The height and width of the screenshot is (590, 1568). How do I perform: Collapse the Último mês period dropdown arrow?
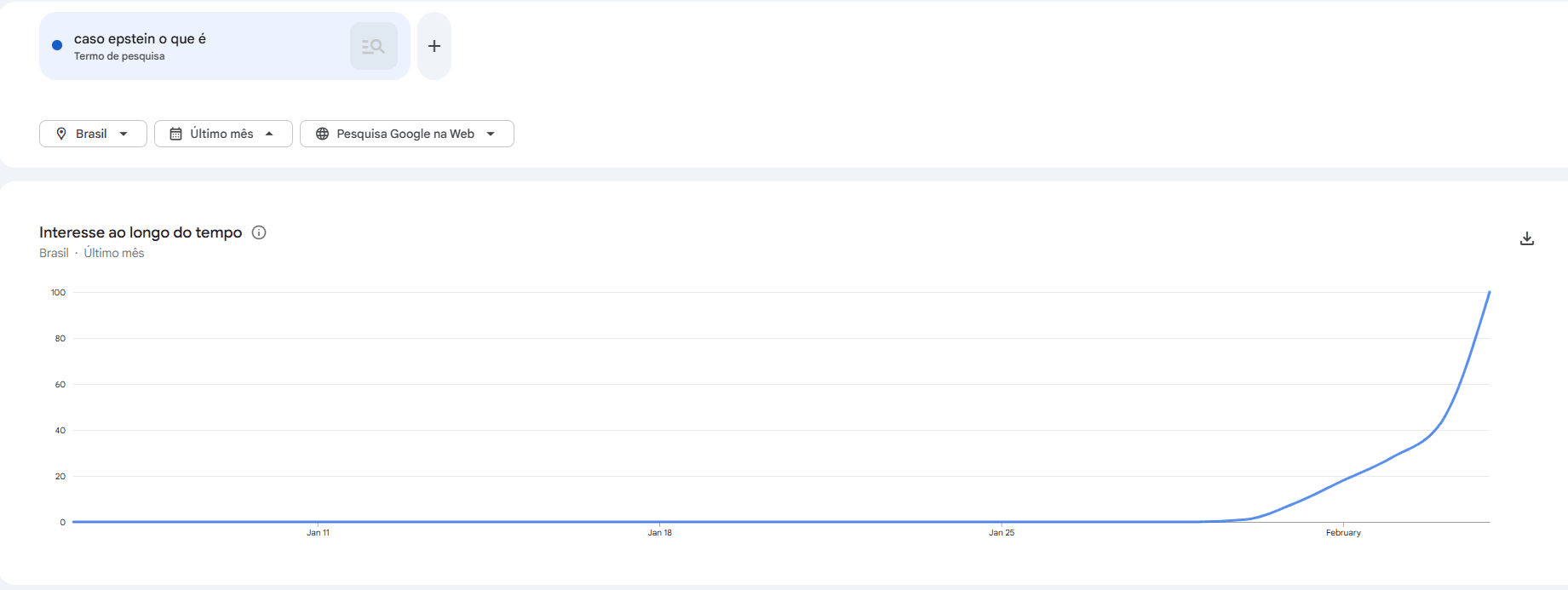pos(269,134)
